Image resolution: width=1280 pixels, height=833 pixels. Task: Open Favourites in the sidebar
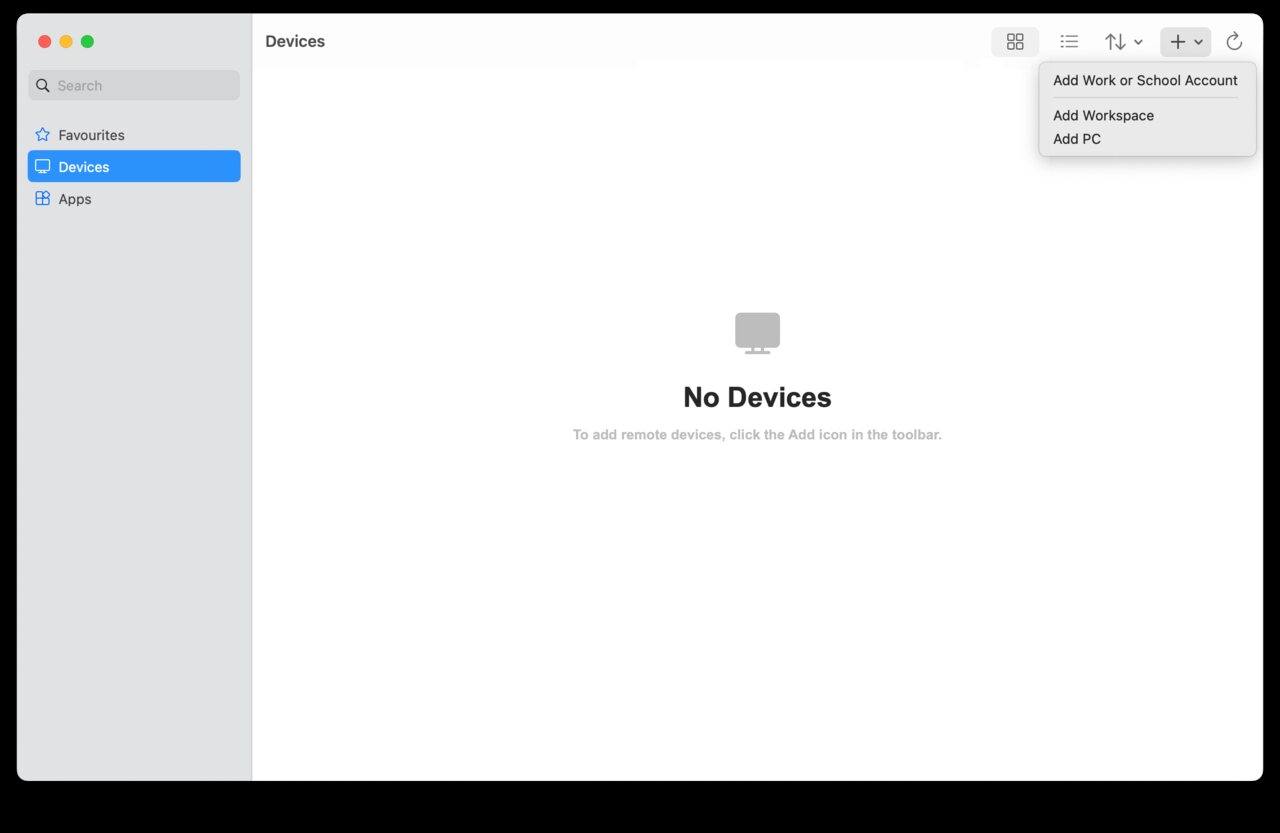point(134,134)
